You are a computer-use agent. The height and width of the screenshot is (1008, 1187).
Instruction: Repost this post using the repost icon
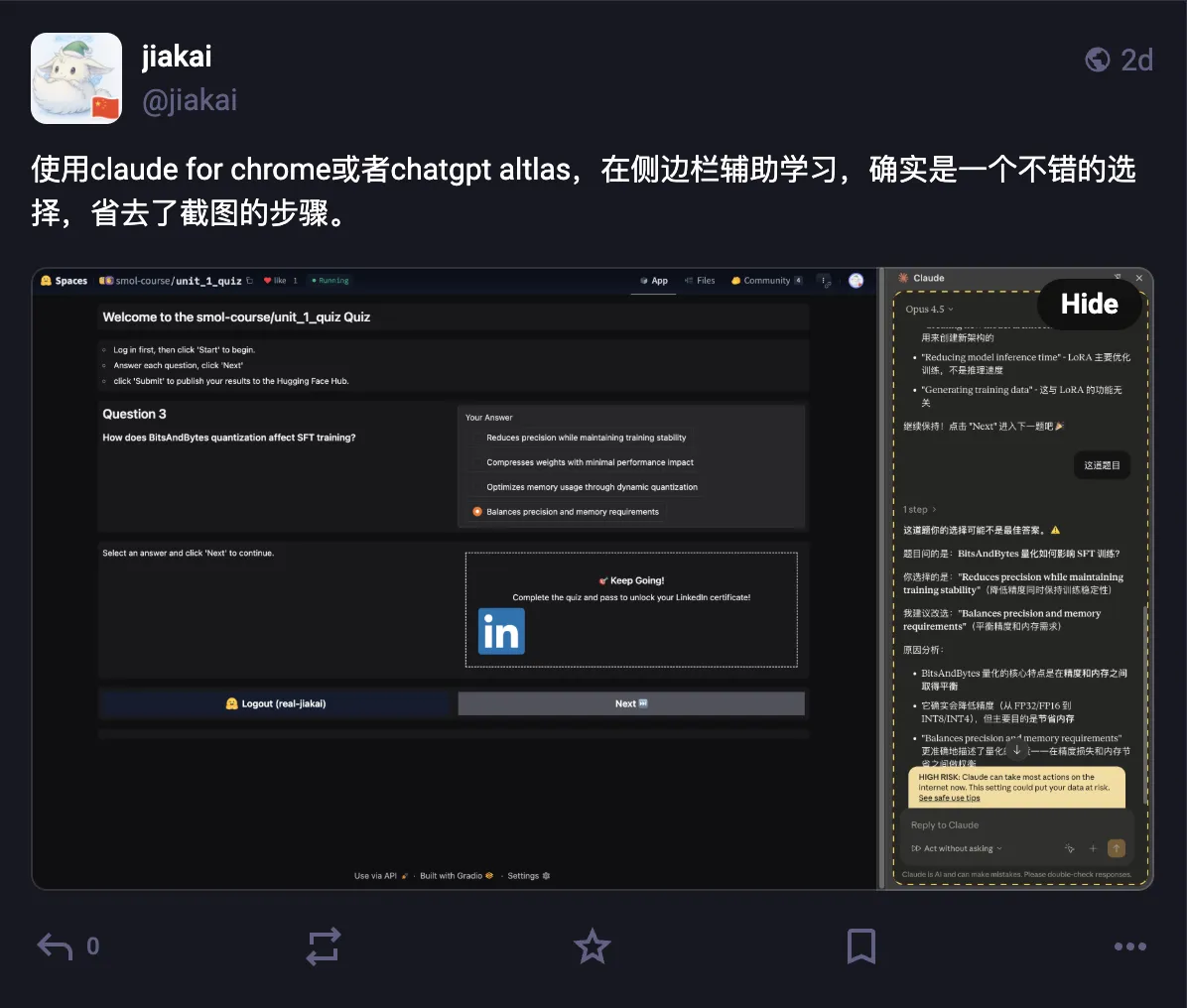point(323,946)
